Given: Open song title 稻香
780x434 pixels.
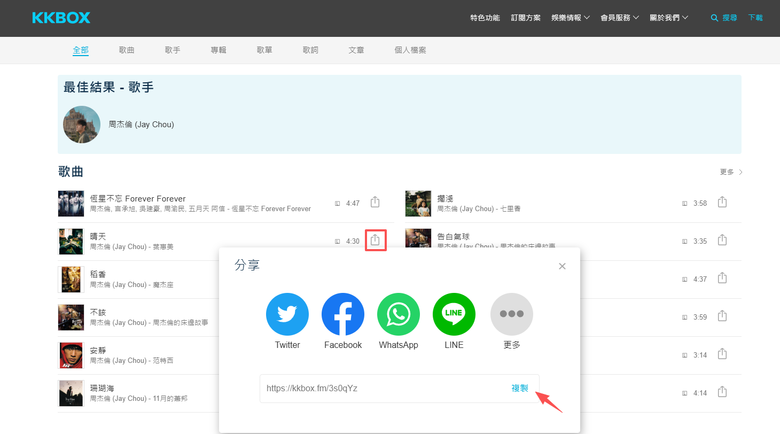Looking at the screenshot, I should pos(98,274).
